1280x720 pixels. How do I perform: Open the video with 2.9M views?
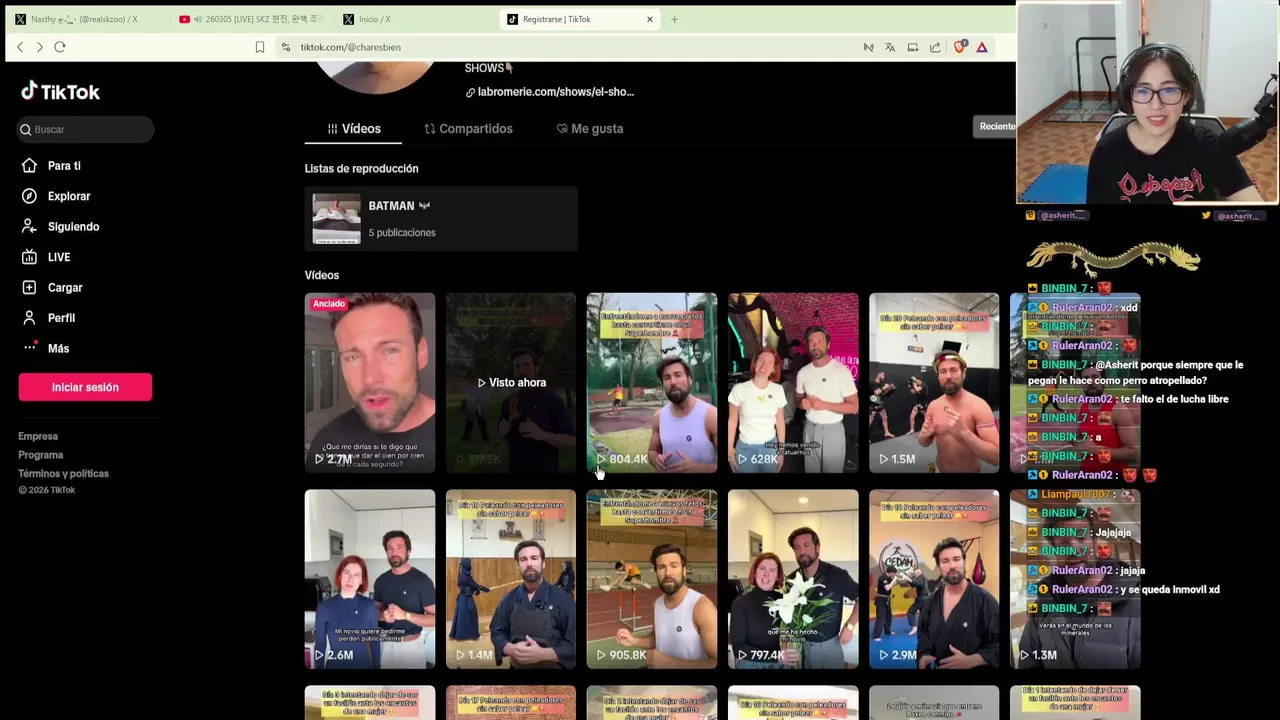(x=934, y=578)
